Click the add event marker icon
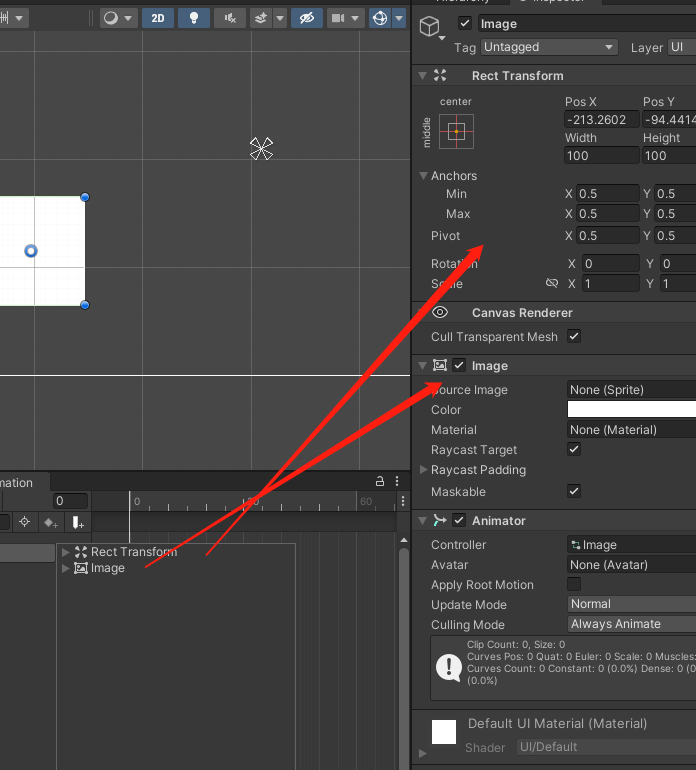 (x=78, y=522)
